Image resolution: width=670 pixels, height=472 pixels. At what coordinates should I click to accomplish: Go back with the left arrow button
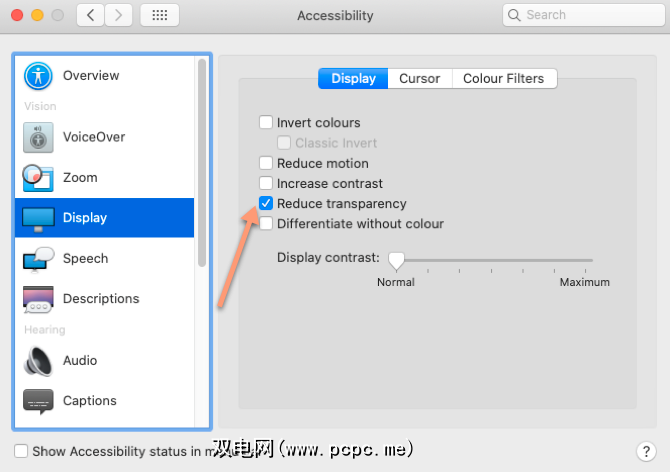[x=91, y=15]
